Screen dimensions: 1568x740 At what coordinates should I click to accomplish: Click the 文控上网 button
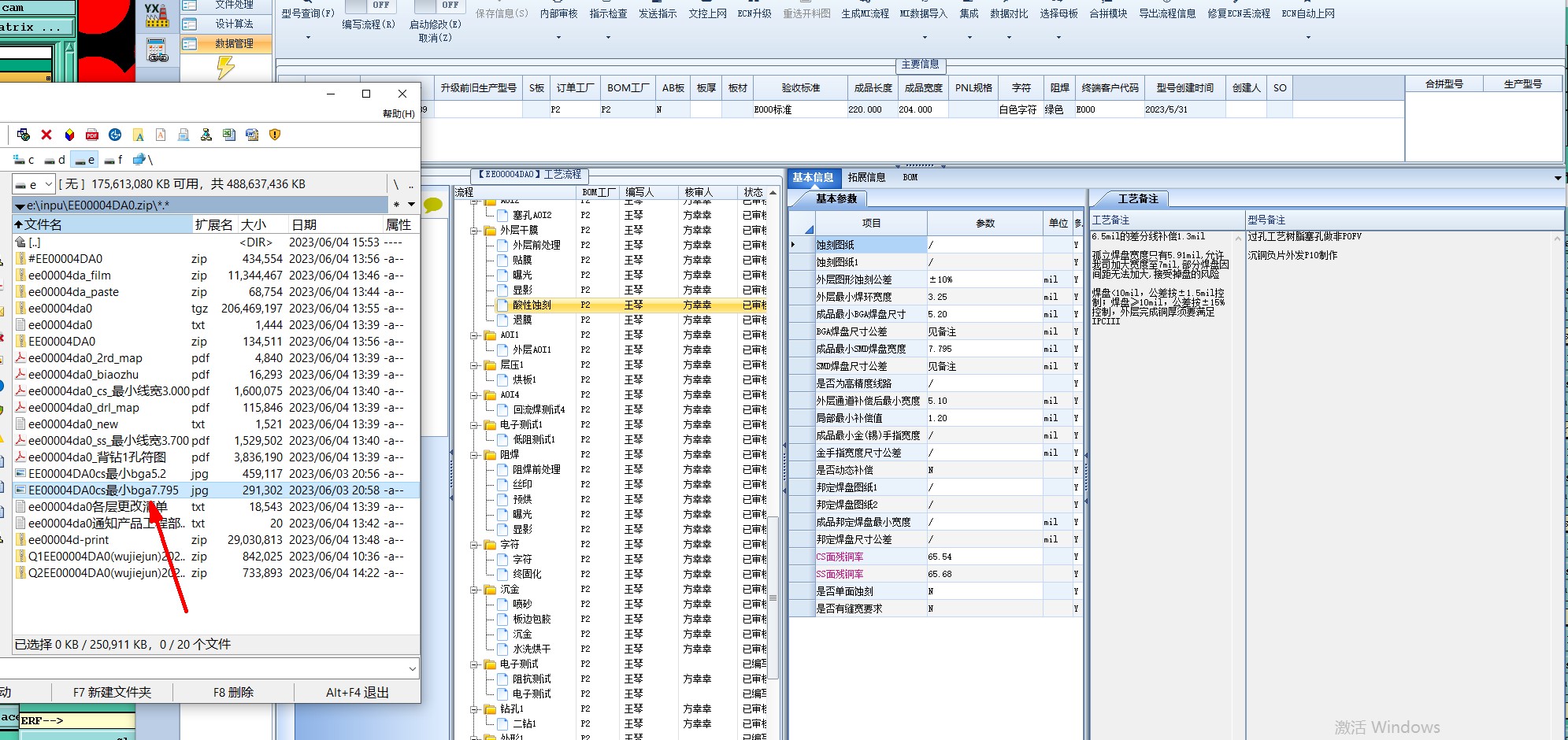[x=707, y=13]
